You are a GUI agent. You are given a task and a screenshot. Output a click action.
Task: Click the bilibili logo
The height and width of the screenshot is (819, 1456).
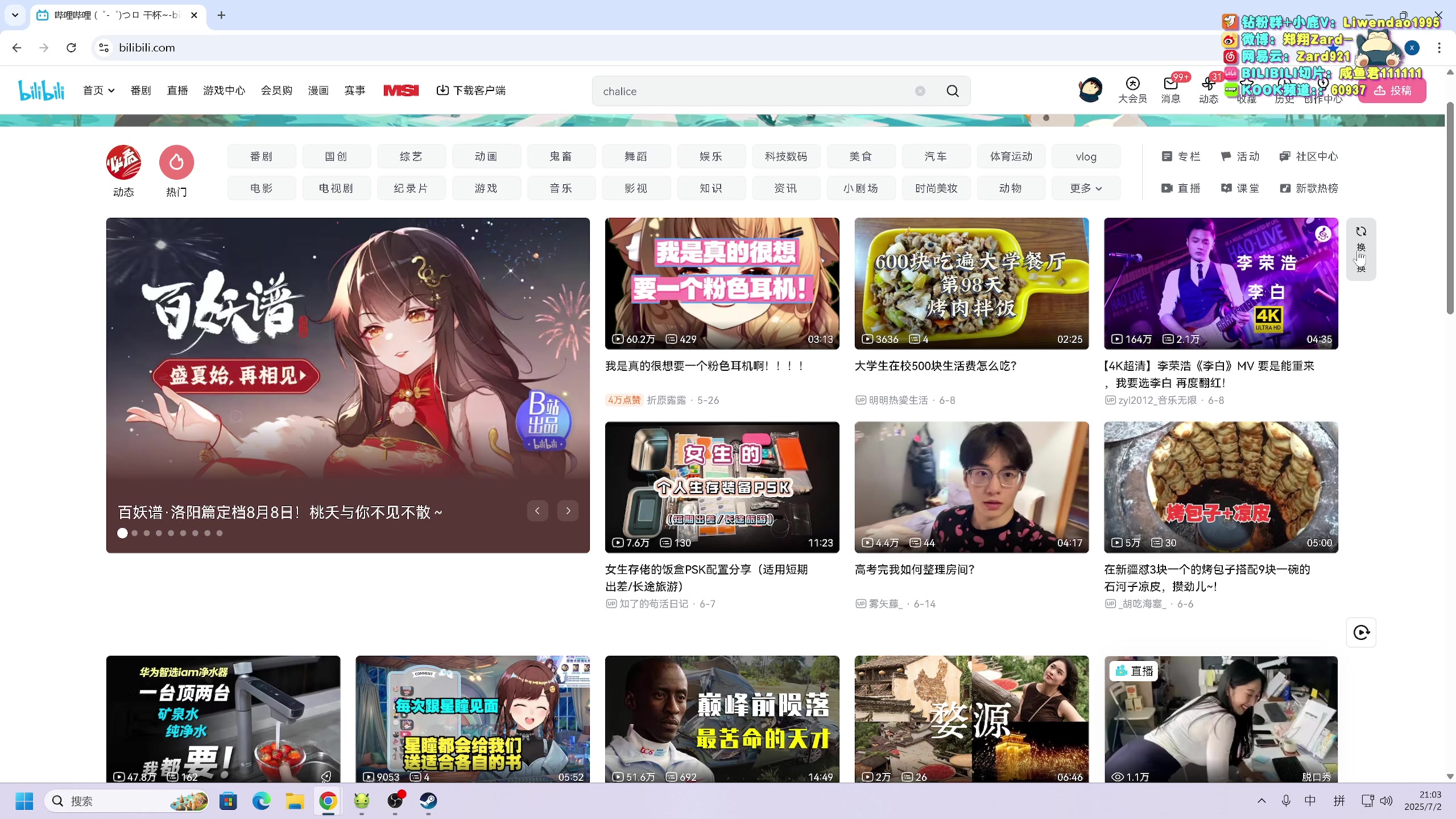point(41,90)
